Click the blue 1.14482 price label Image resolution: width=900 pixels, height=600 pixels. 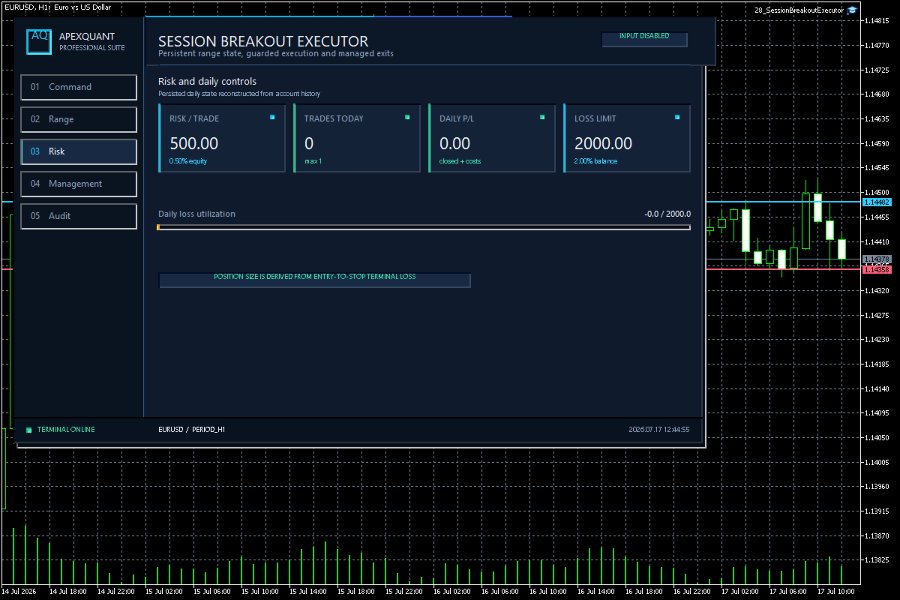876,202
